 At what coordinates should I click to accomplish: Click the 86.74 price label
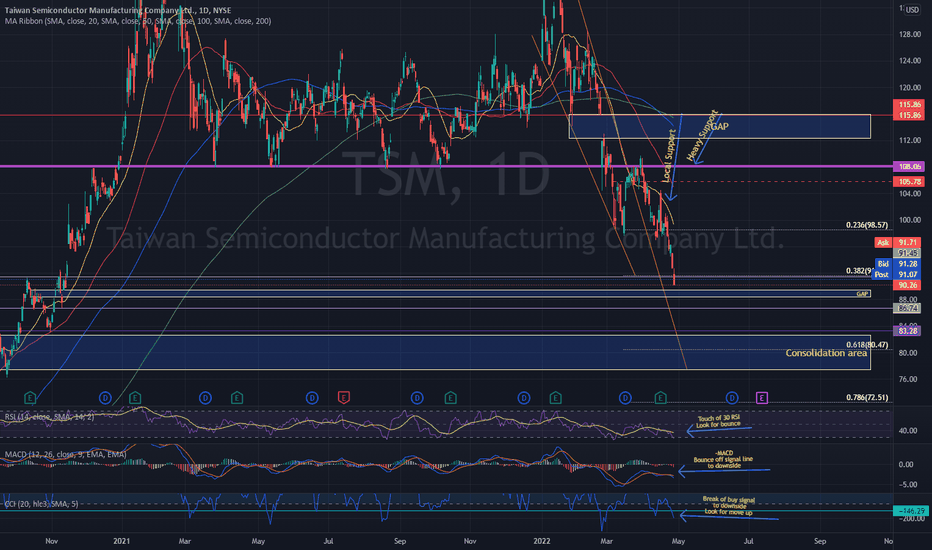(x=908, y=308)
